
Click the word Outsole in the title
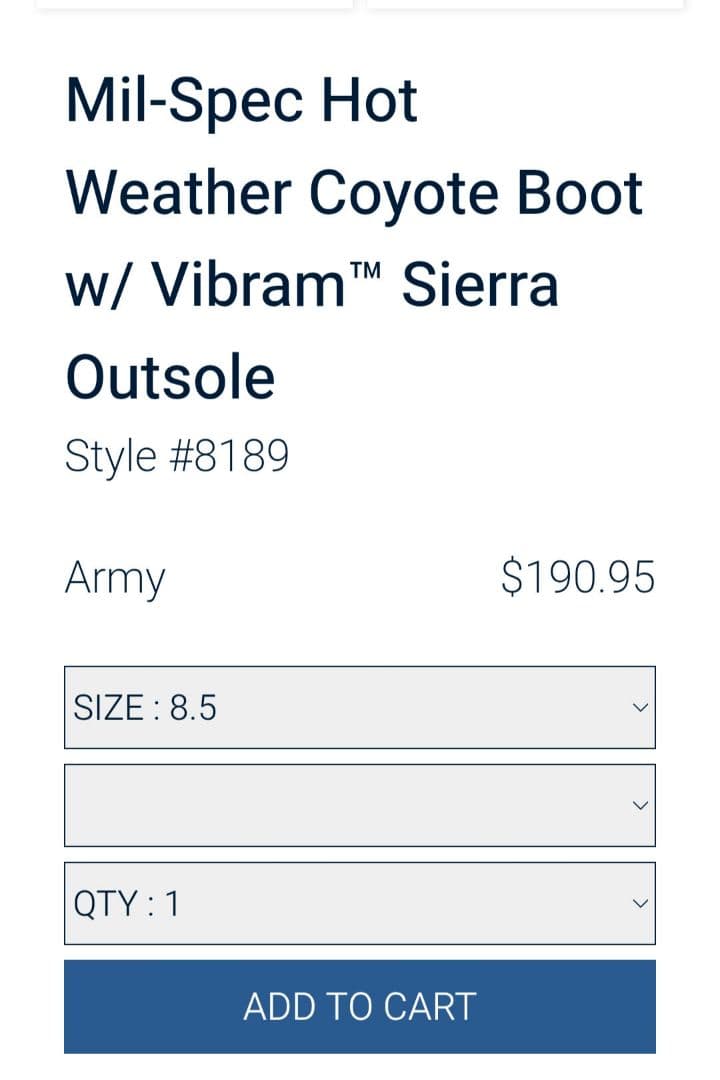(x=170, y=377)
